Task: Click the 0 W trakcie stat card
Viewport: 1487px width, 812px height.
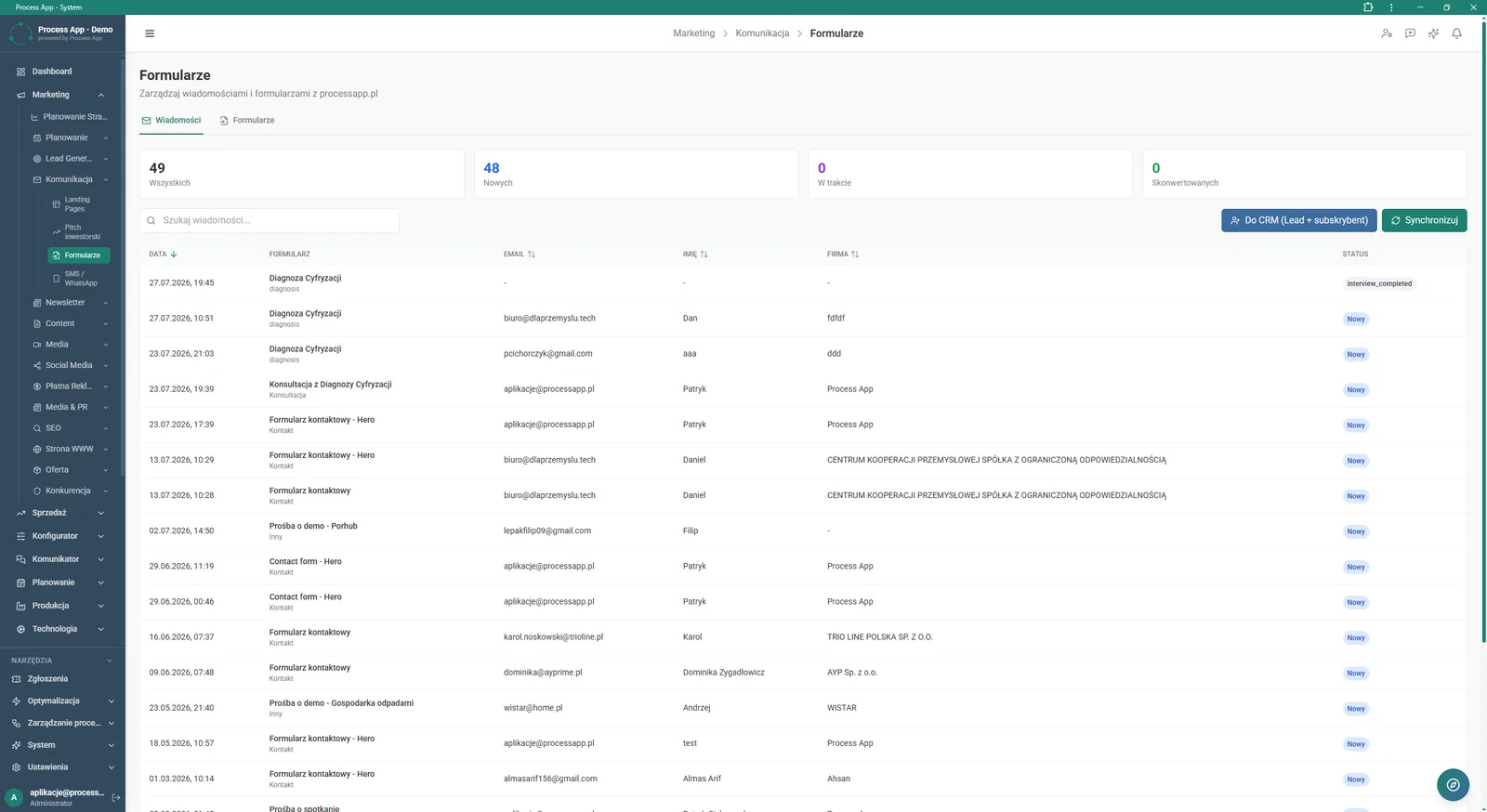Action: pos(970,174)
